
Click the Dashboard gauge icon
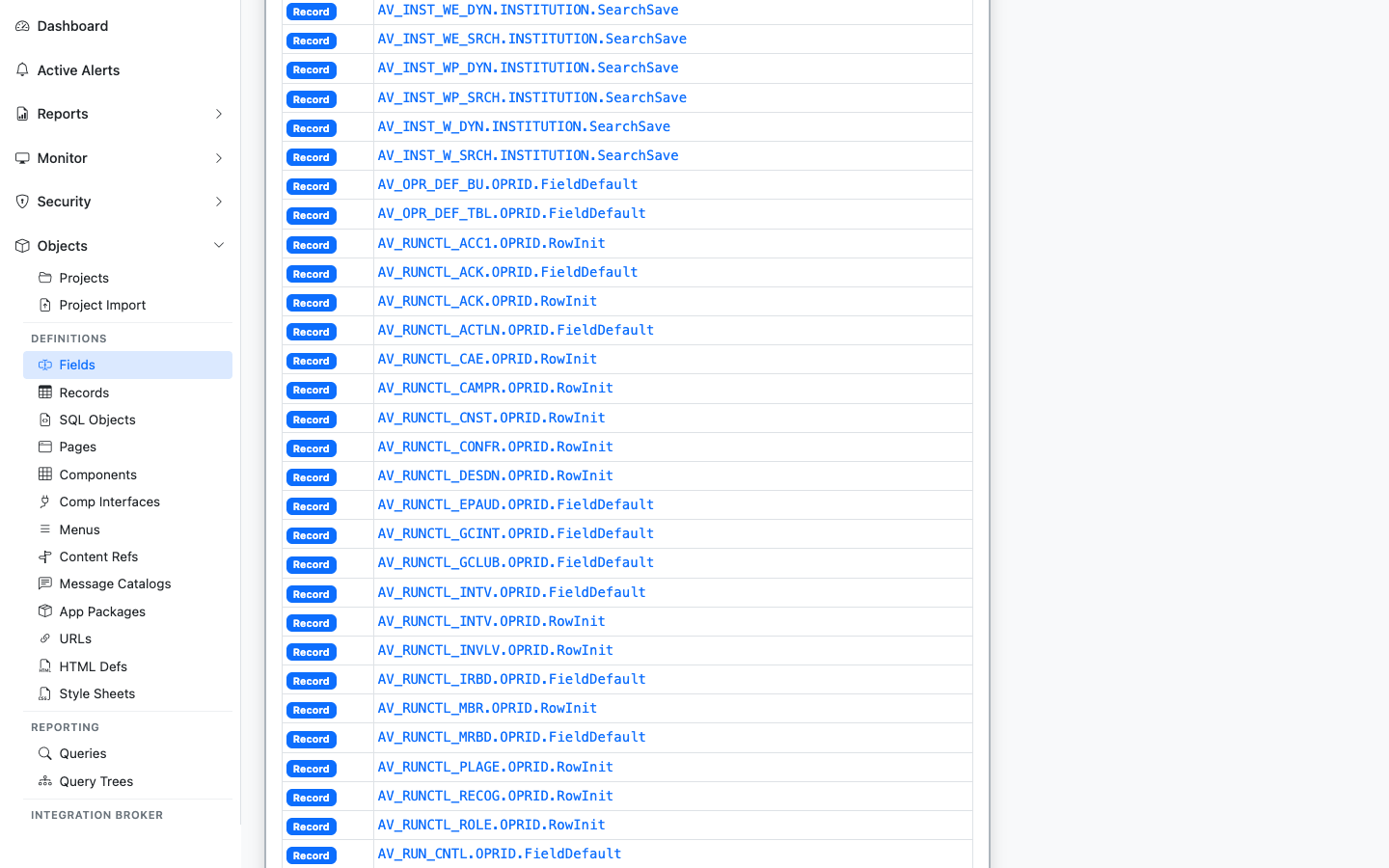(22, 26)
